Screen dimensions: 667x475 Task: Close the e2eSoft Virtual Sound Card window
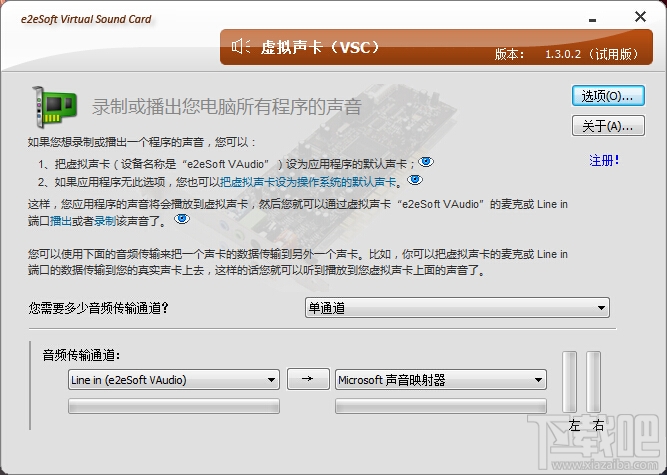[x=640, y=17]
